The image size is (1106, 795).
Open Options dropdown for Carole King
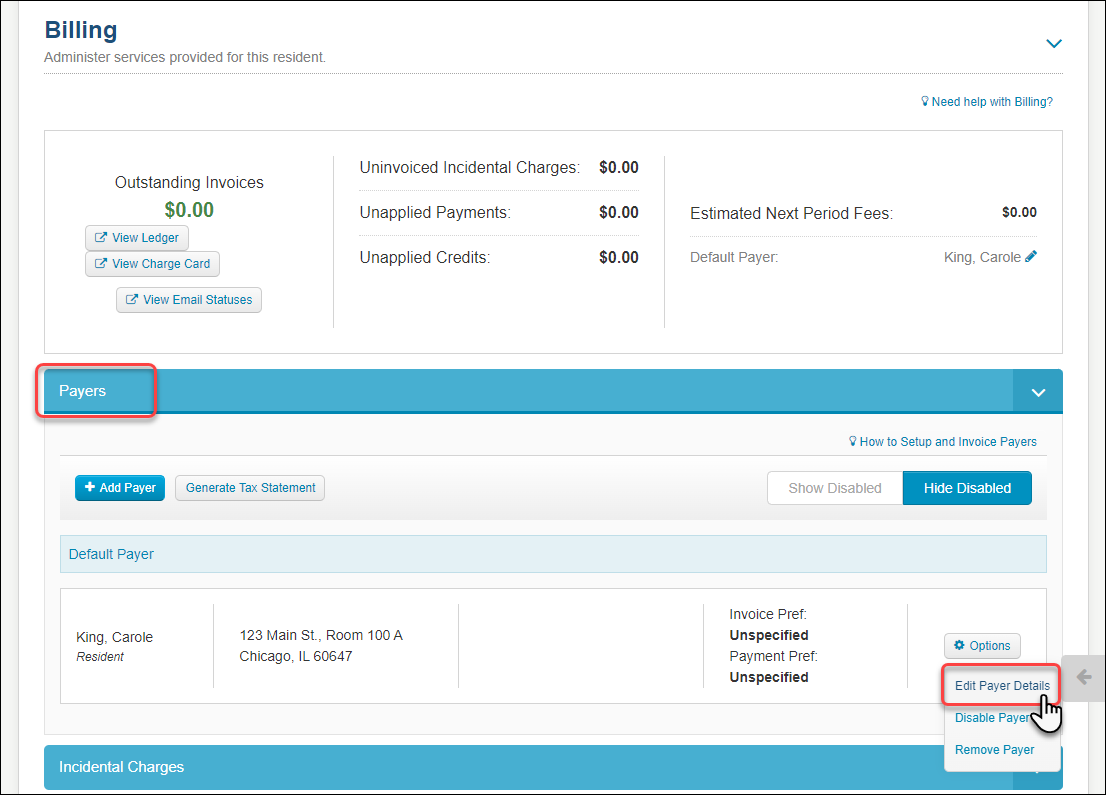pyautogui.click(x=982, y=645)
